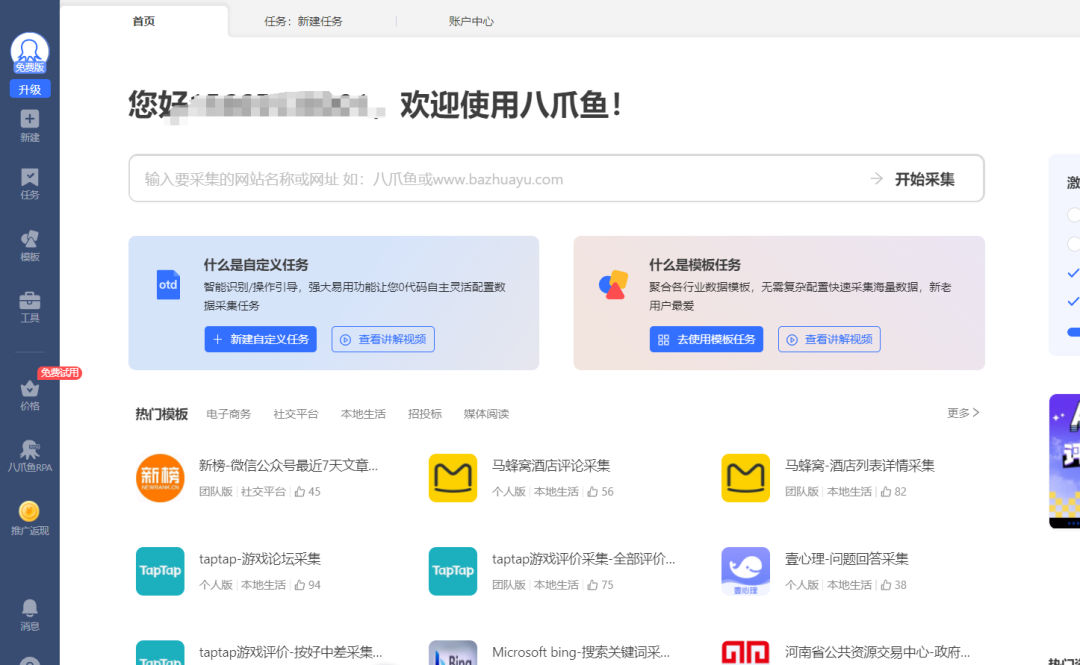The width and height of the screenshot is (1080, 665).
Task: Click the user avatar icon in sidebar
Action: (29, 53)
